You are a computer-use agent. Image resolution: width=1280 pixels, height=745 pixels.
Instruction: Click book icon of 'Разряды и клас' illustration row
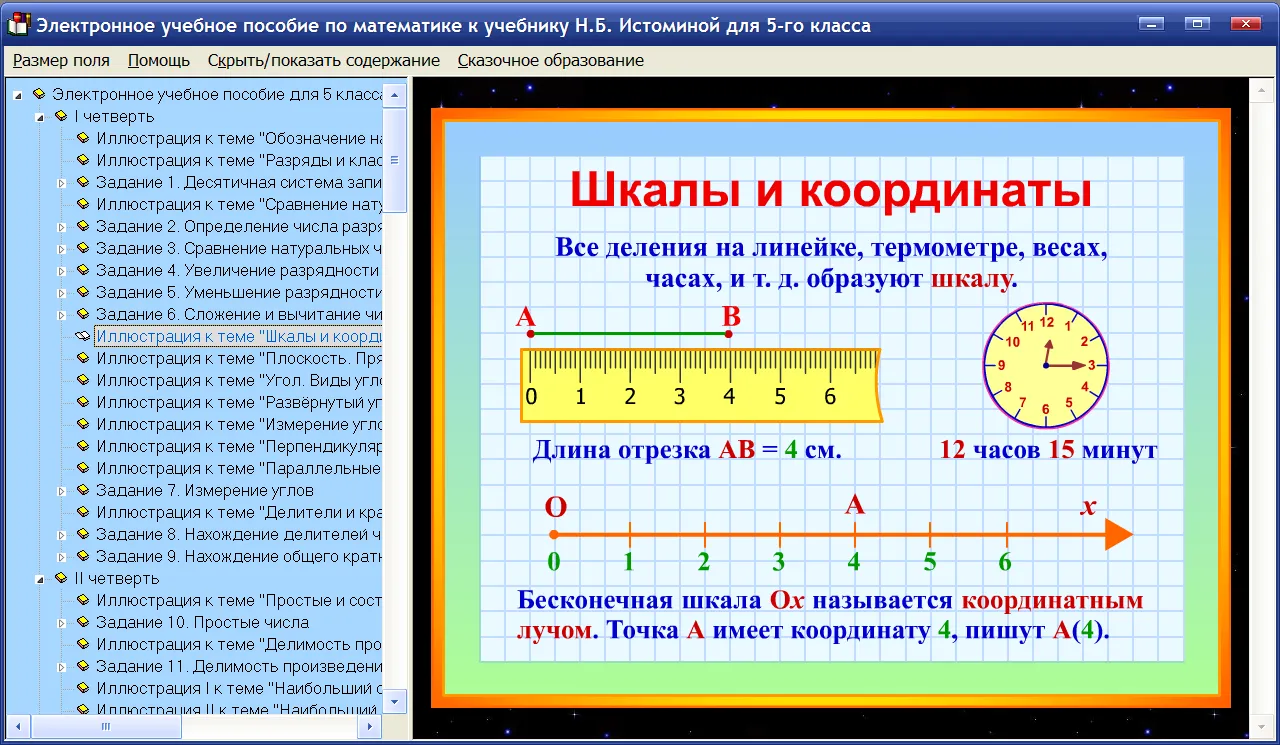pos(83,160)
